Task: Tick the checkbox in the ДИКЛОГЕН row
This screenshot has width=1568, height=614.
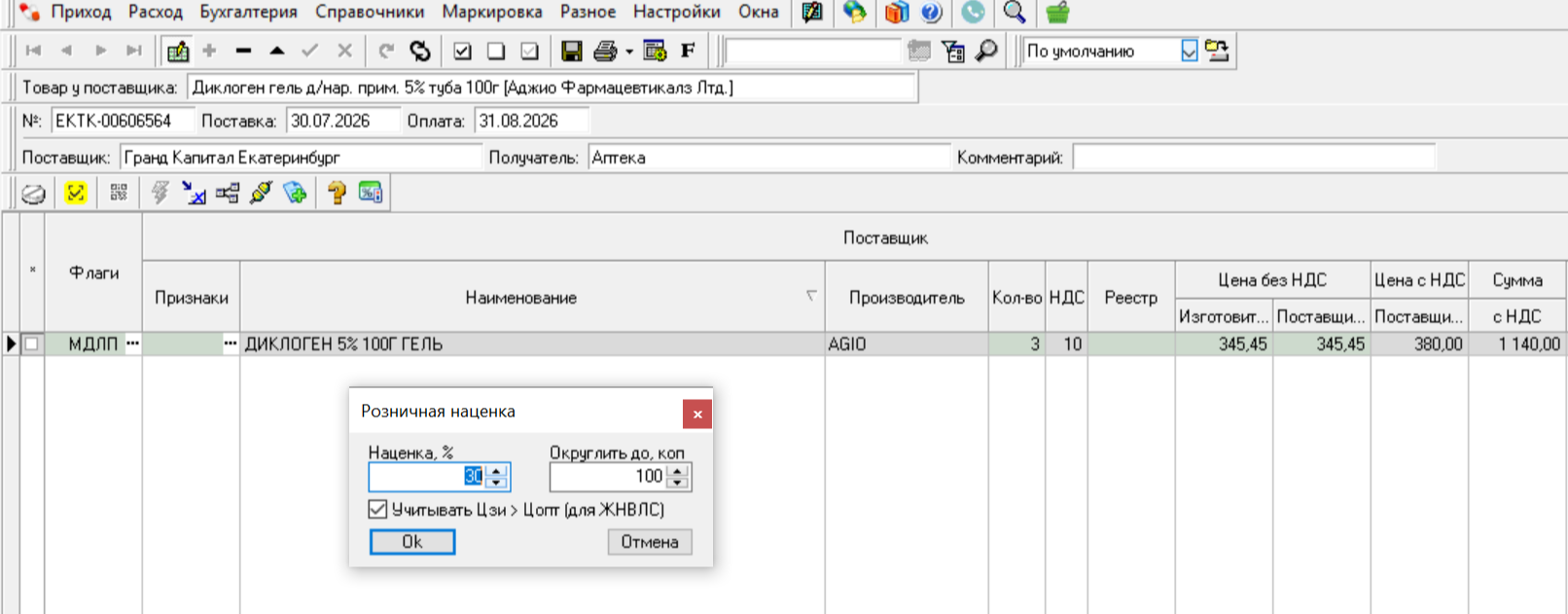Action: (x=32, y=343)
